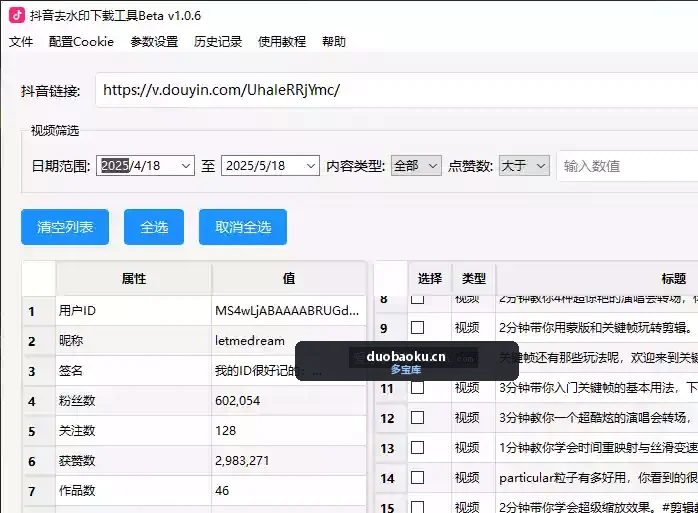Screen dimensions: 698x513
Task: Tick the checkbox in video row 12
Action: tap(418, 418)
